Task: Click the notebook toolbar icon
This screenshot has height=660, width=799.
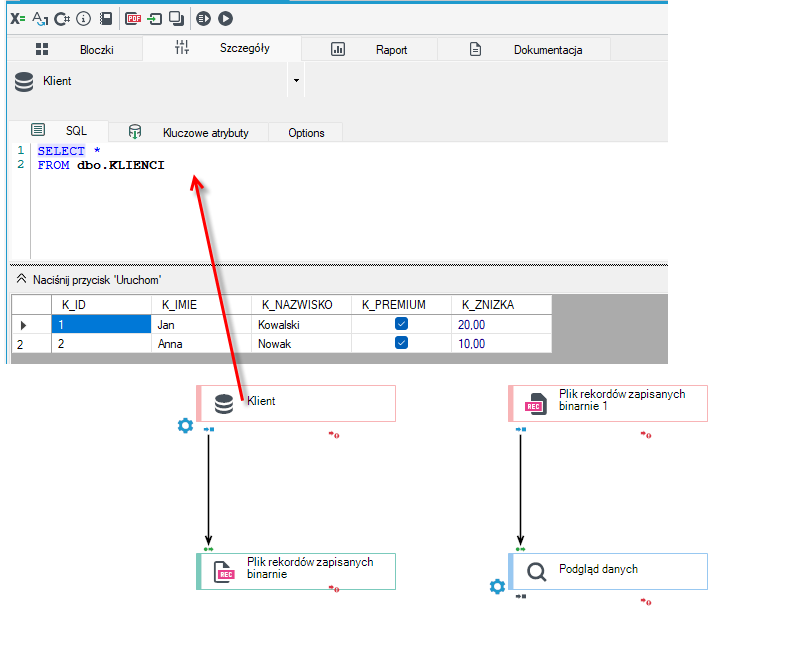Action: 106,19
